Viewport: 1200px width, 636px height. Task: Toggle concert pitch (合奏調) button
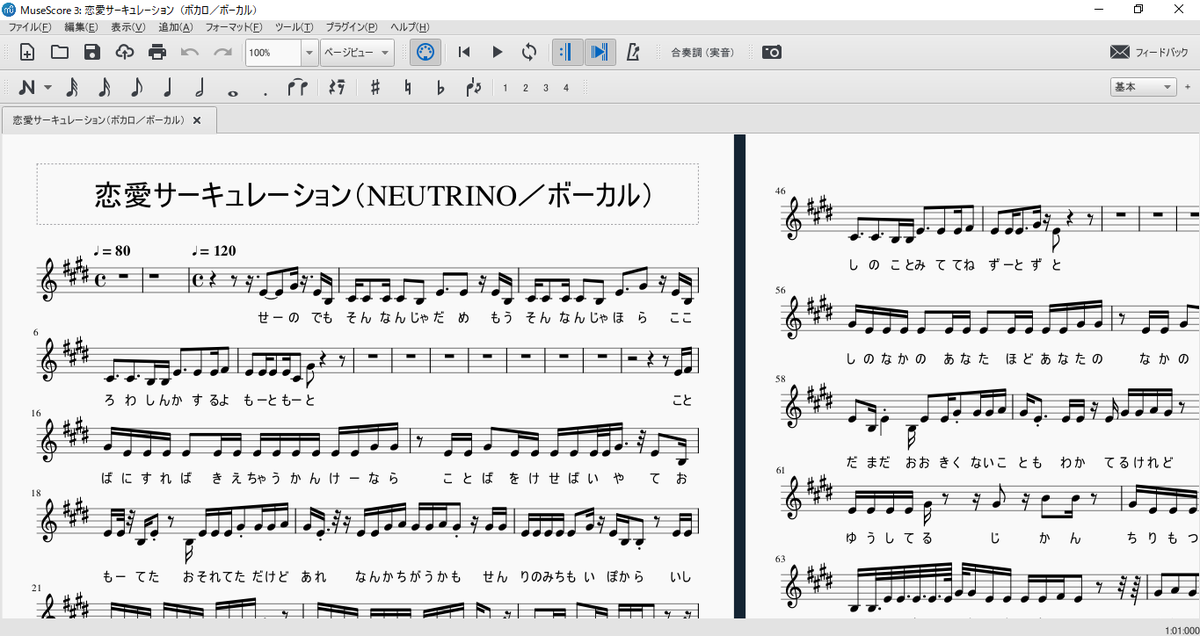pyautogui.click(x=701, y=52)
